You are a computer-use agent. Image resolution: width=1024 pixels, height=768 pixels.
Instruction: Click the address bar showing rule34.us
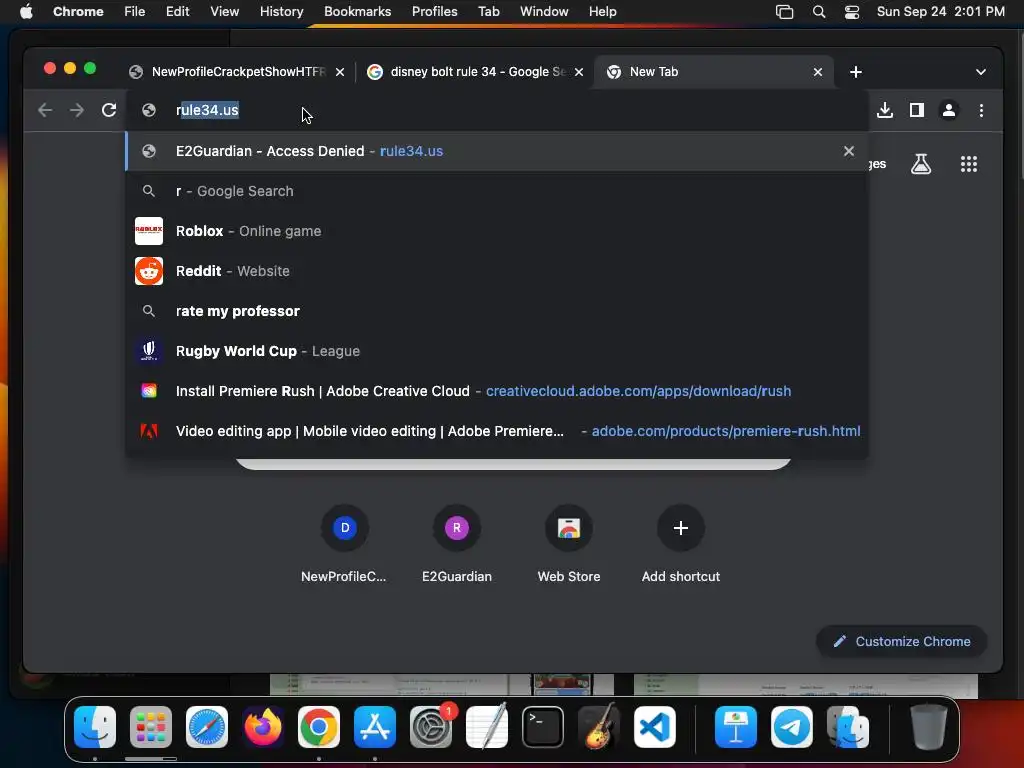(x=496, y=110)
